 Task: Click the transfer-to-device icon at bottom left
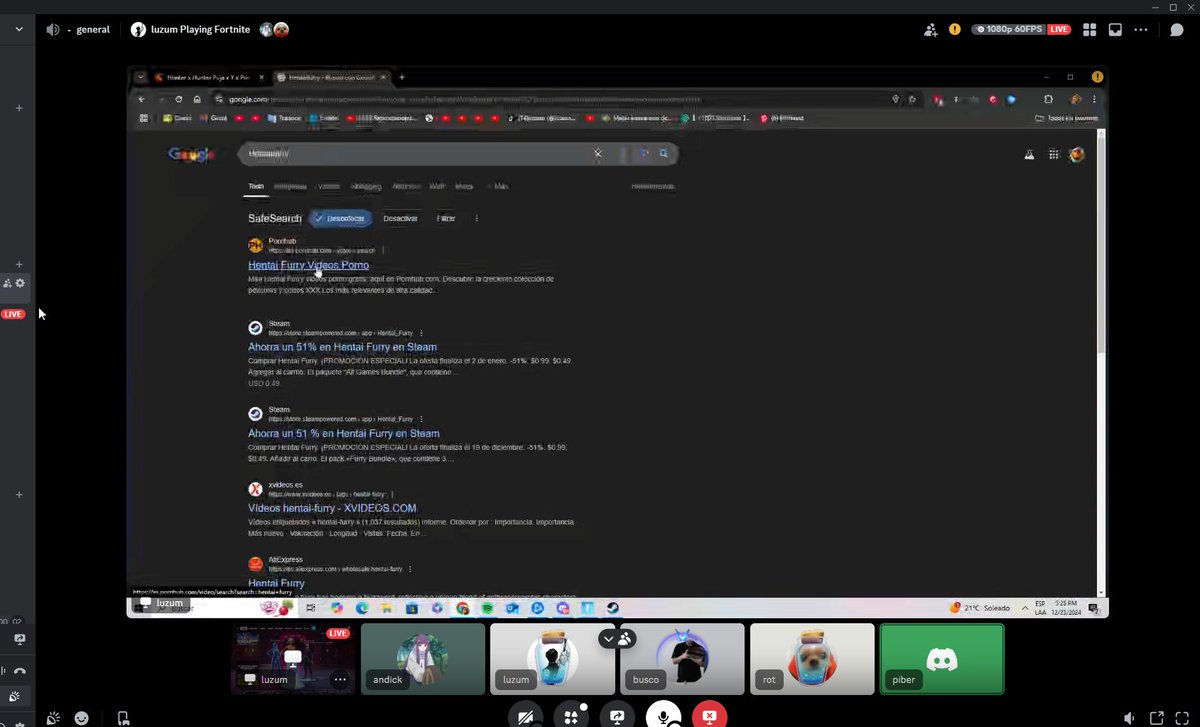(x=122, y=718)
